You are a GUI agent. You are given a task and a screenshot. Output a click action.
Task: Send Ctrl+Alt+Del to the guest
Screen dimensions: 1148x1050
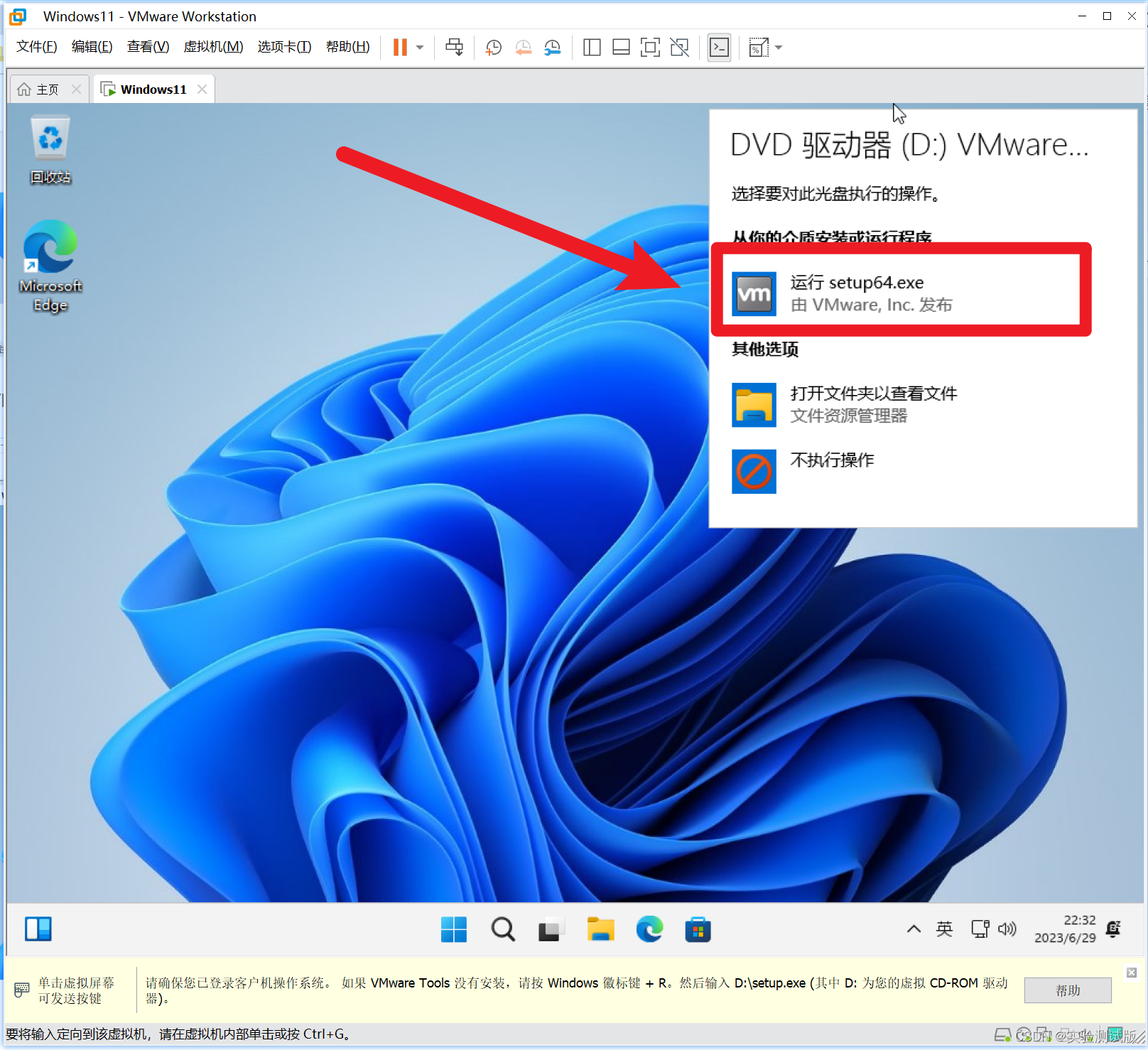(455, 47)
